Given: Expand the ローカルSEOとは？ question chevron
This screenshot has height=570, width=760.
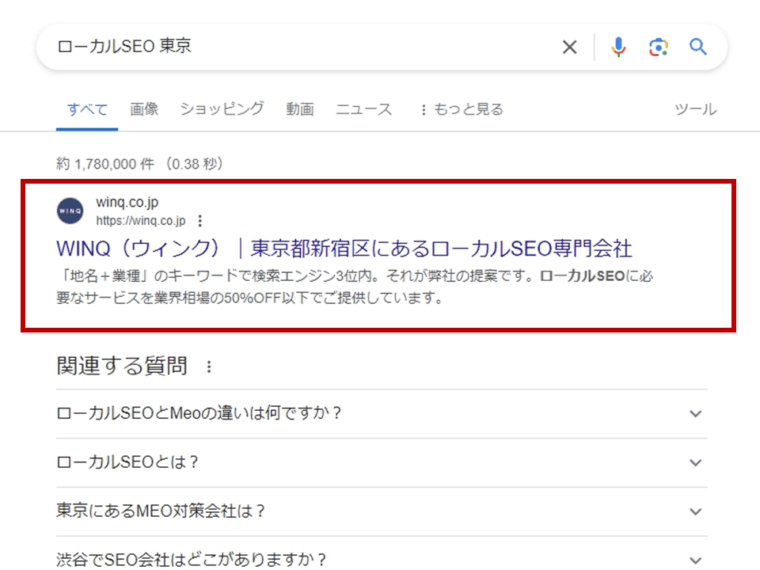Looking at the screenshot, I should (x=696, y=462).
